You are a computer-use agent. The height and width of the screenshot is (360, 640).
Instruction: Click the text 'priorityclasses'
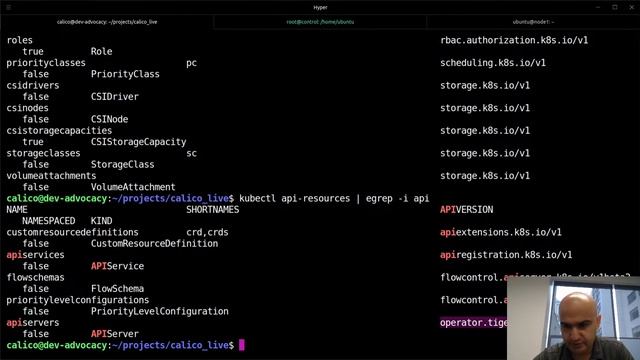[46, 63]
